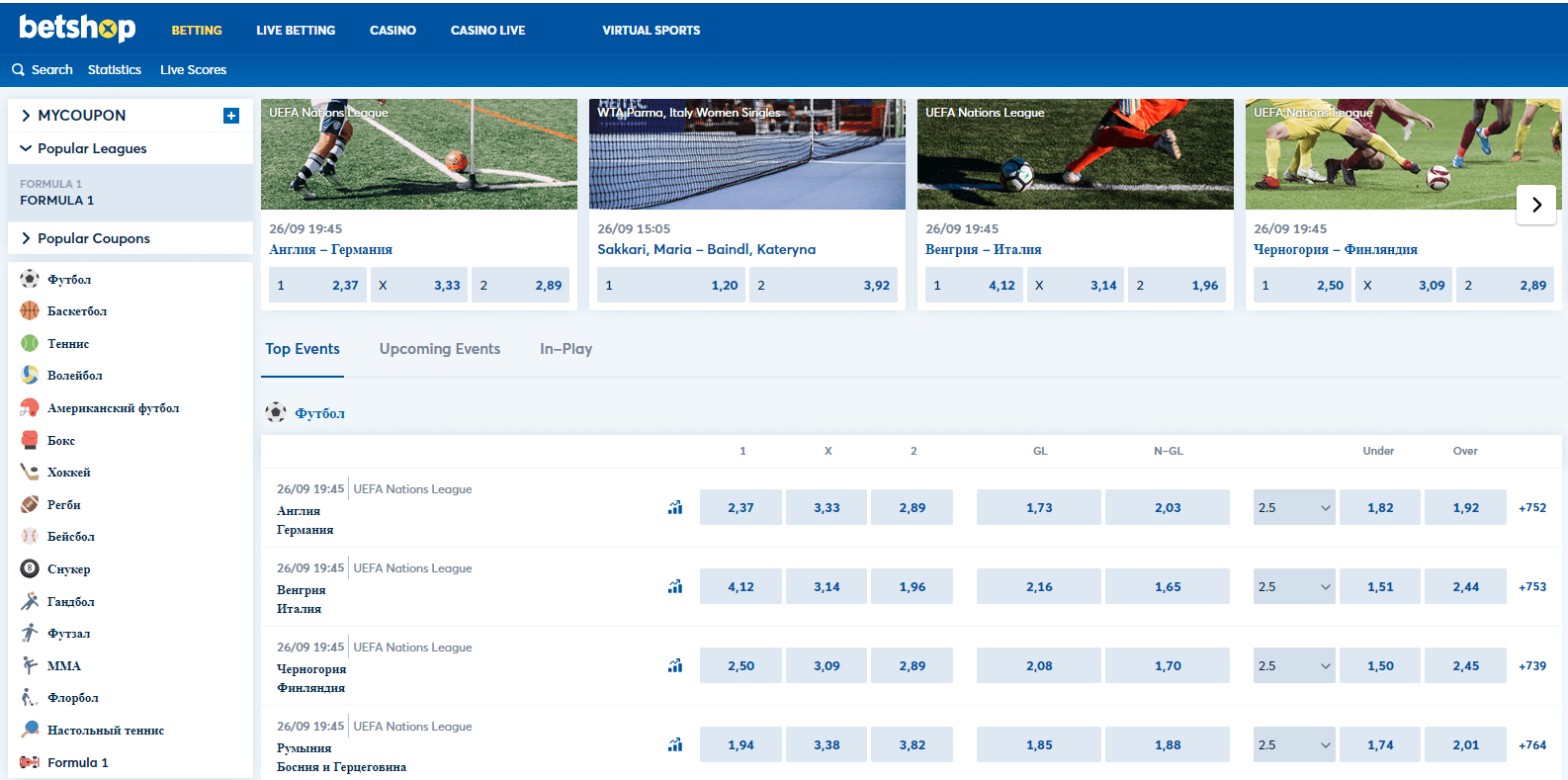Open statistics chart icon for Венгрия–Италия match
Screen dimensions: 1568x780
click(675, 586)
